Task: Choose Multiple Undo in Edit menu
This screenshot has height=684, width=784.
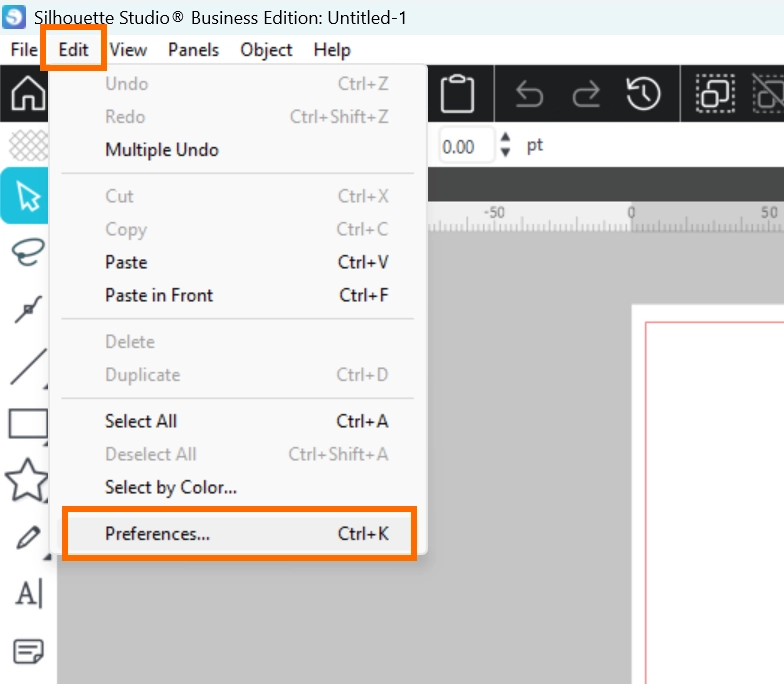Action: point(162,150)
